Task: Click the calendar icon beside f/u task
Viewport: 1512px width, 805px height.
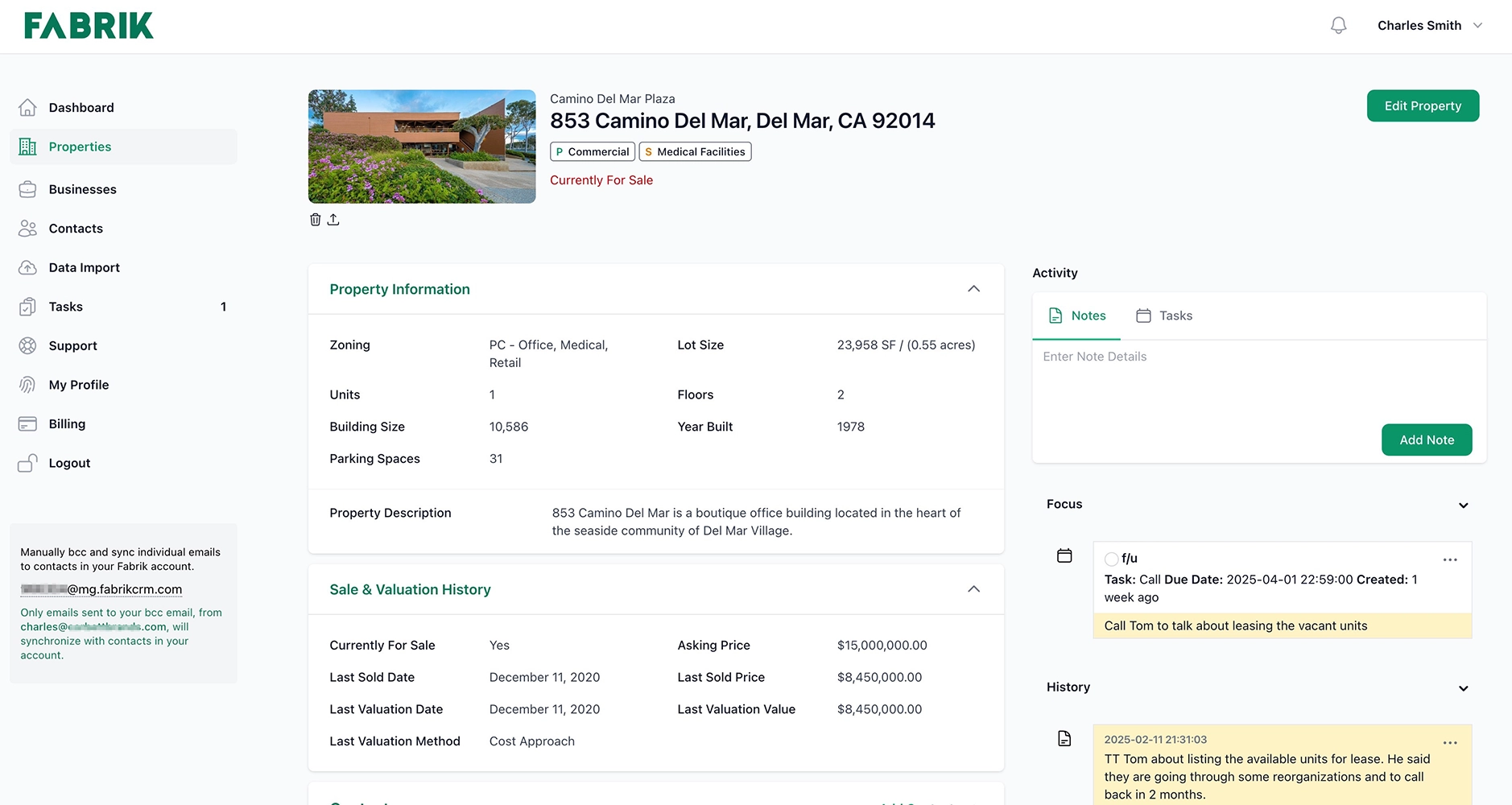Action: (1064, 555)
